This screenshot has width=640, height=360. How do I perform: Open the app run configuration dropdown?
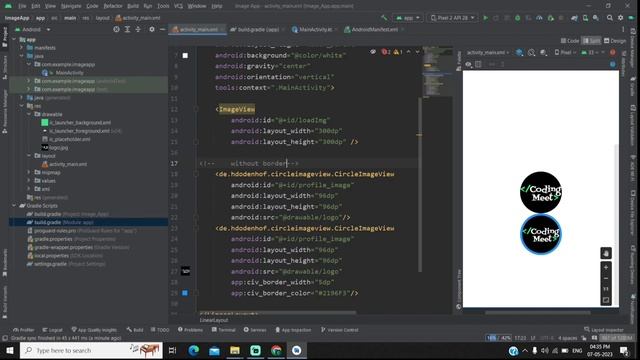pyautogui.click(x=408, y=18)
